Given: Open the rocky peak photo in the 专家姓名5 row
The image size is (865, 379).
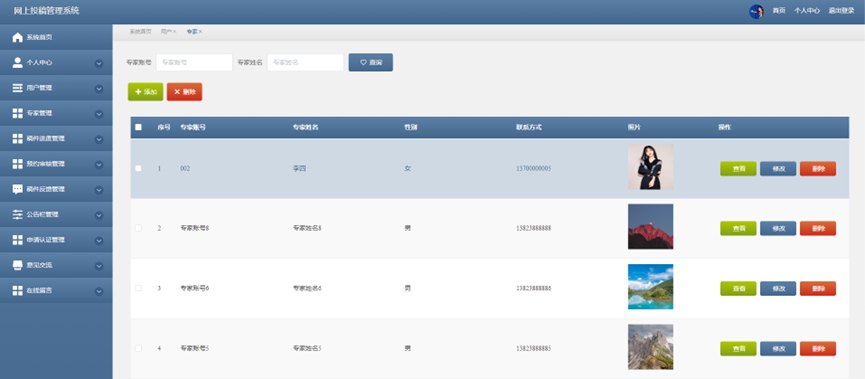Looking at the screenshot, I should pos(650,347).
